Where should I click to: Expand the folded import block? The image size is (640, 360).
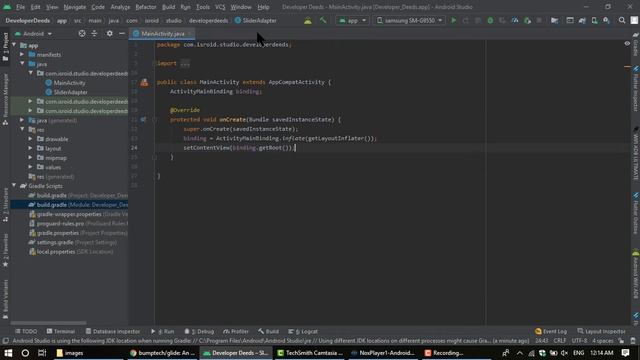click(x=185, y=63)
